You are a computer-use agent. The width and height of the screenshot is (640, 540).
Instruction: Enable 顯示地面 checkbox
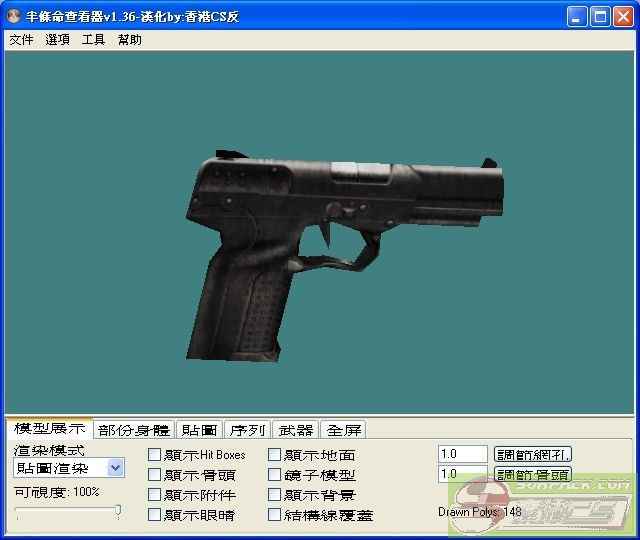click(x=274, y=455)
